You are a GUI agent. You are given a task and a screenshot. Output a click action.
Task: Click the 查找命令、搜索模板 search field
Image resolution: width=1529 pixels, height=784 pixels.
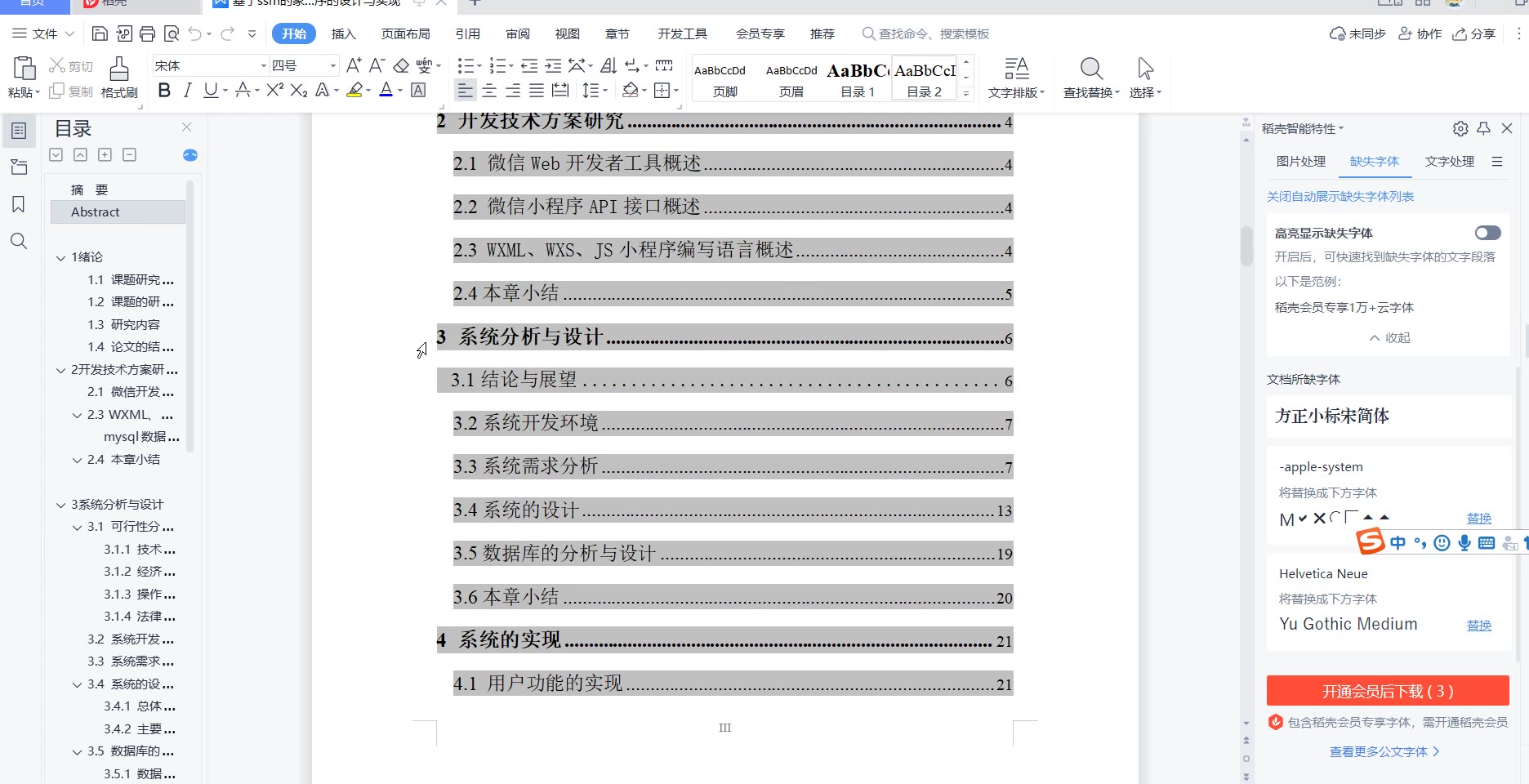point(925,33)
